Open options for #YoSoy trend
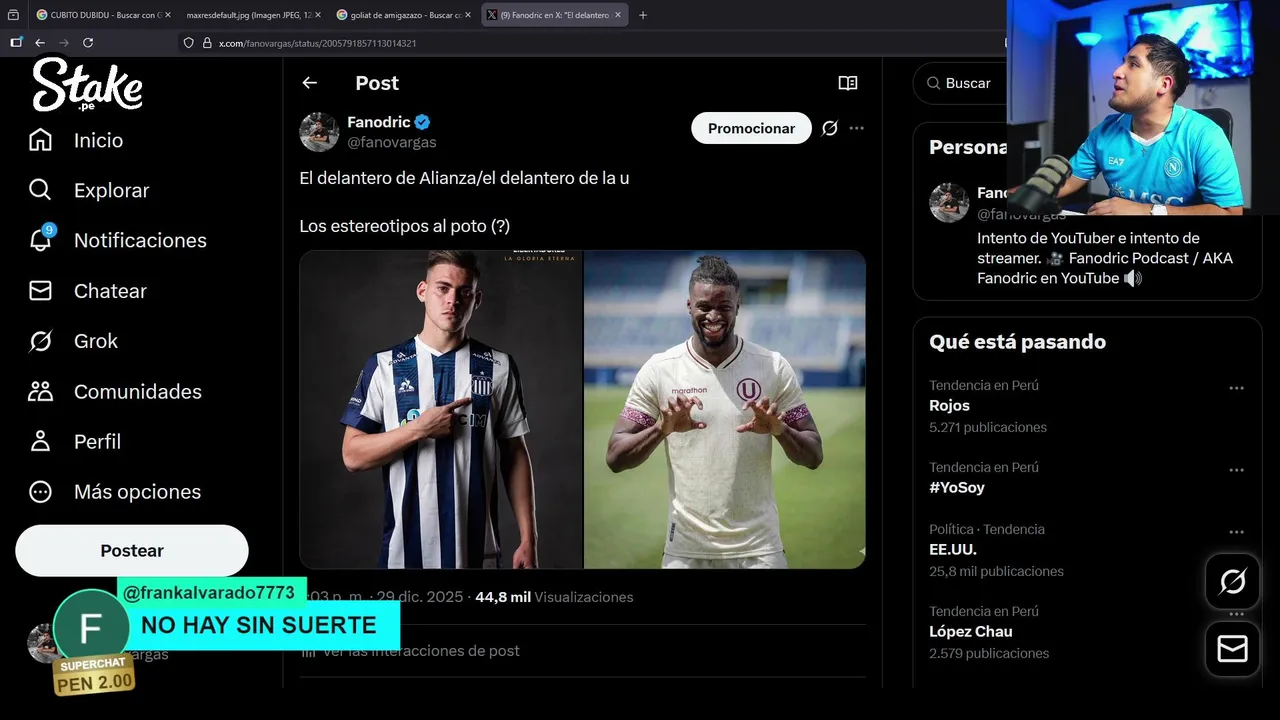The image size is (1280, 720). click(x=1236, y=470)
